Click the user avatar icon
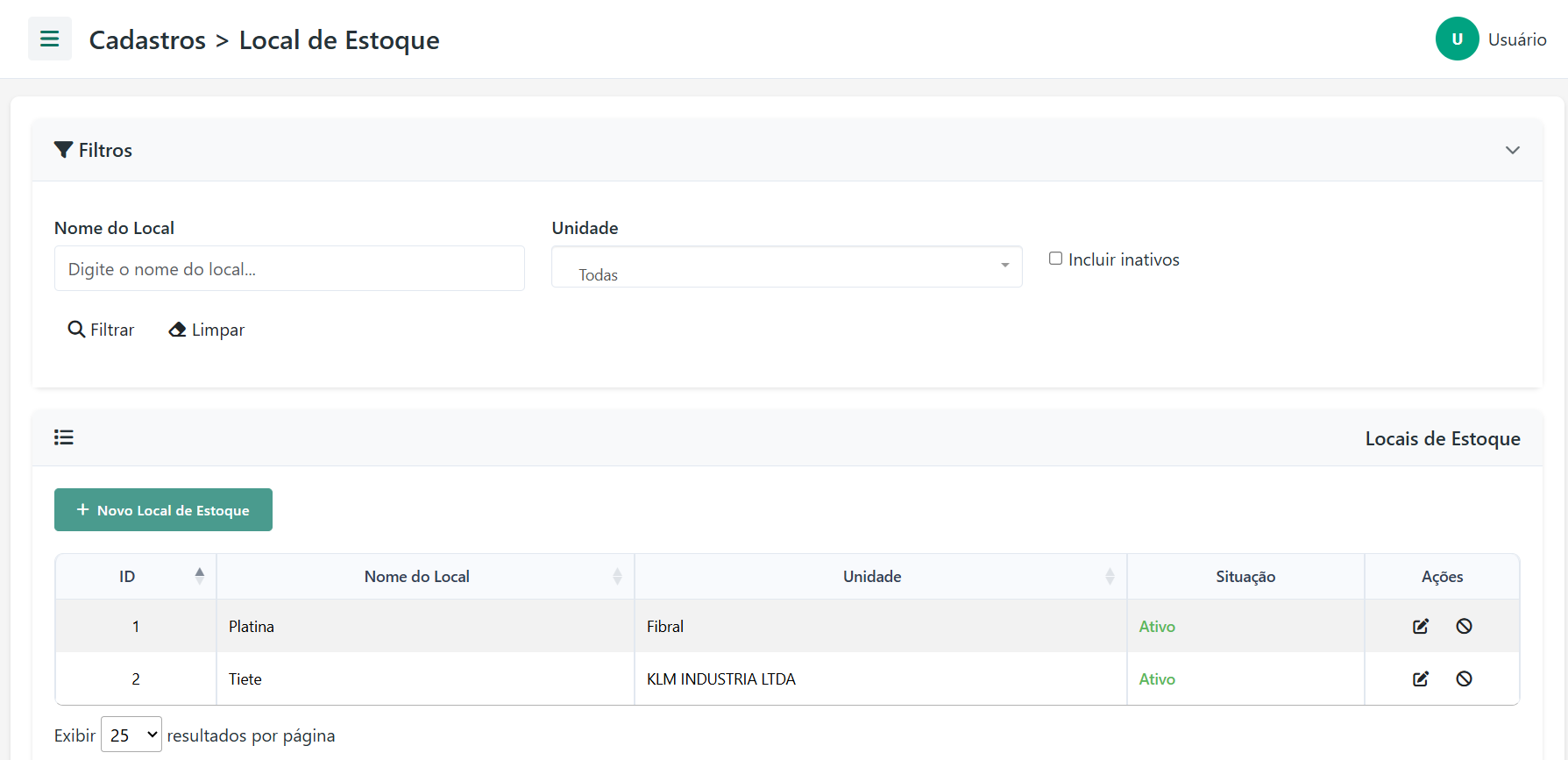The width and height of the screenshot is (1568, 760). pos(1457,39)
